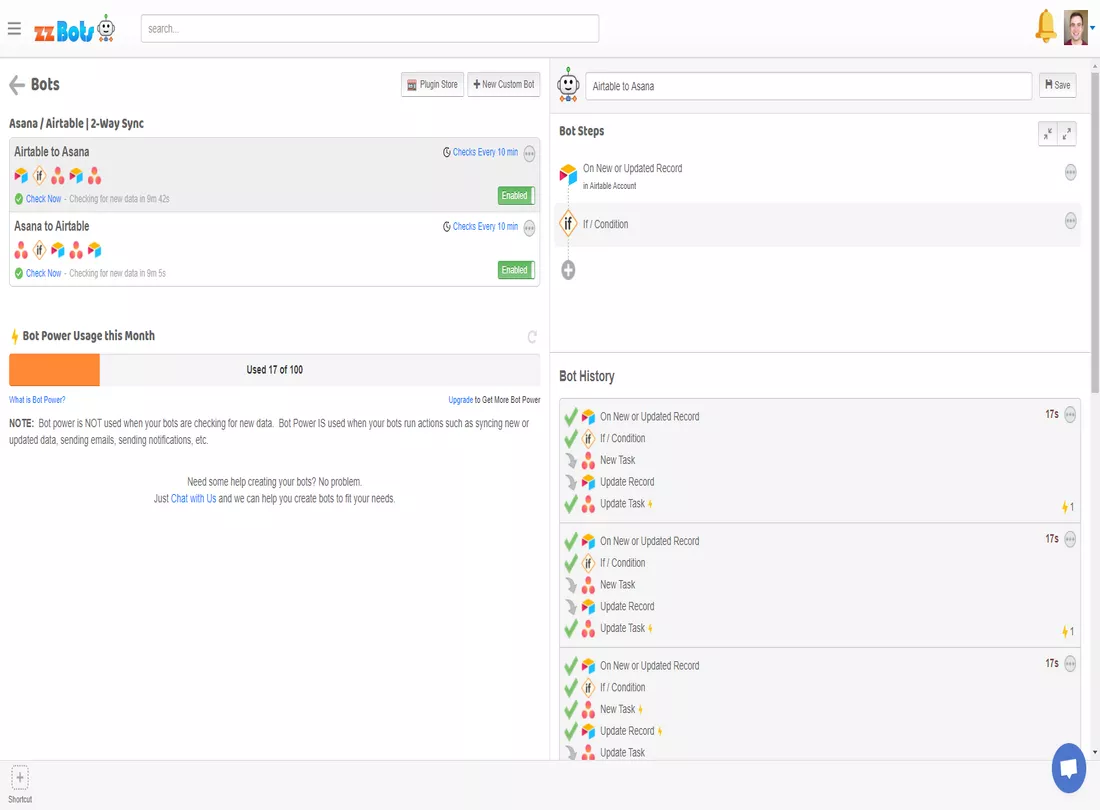Click Update Task in first history run
The image size is (1100, 810).
[x=622, y=504]
